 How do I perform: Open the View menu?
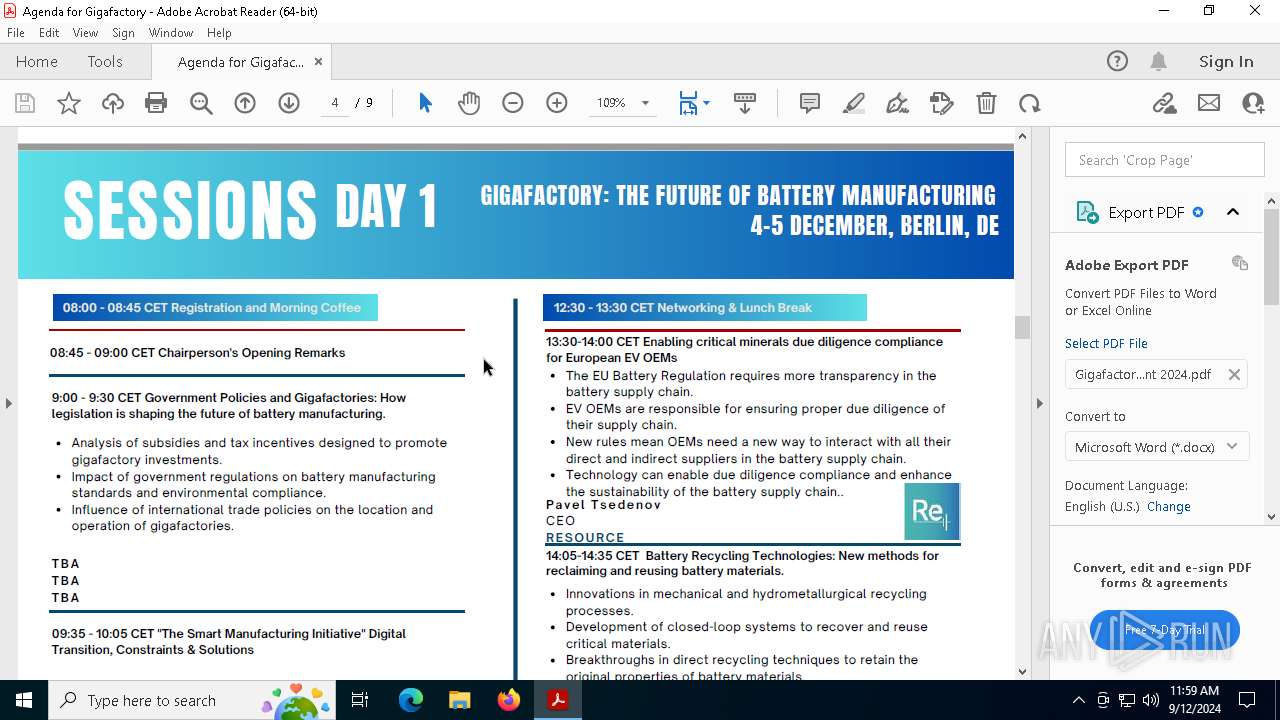click(86, 33)
